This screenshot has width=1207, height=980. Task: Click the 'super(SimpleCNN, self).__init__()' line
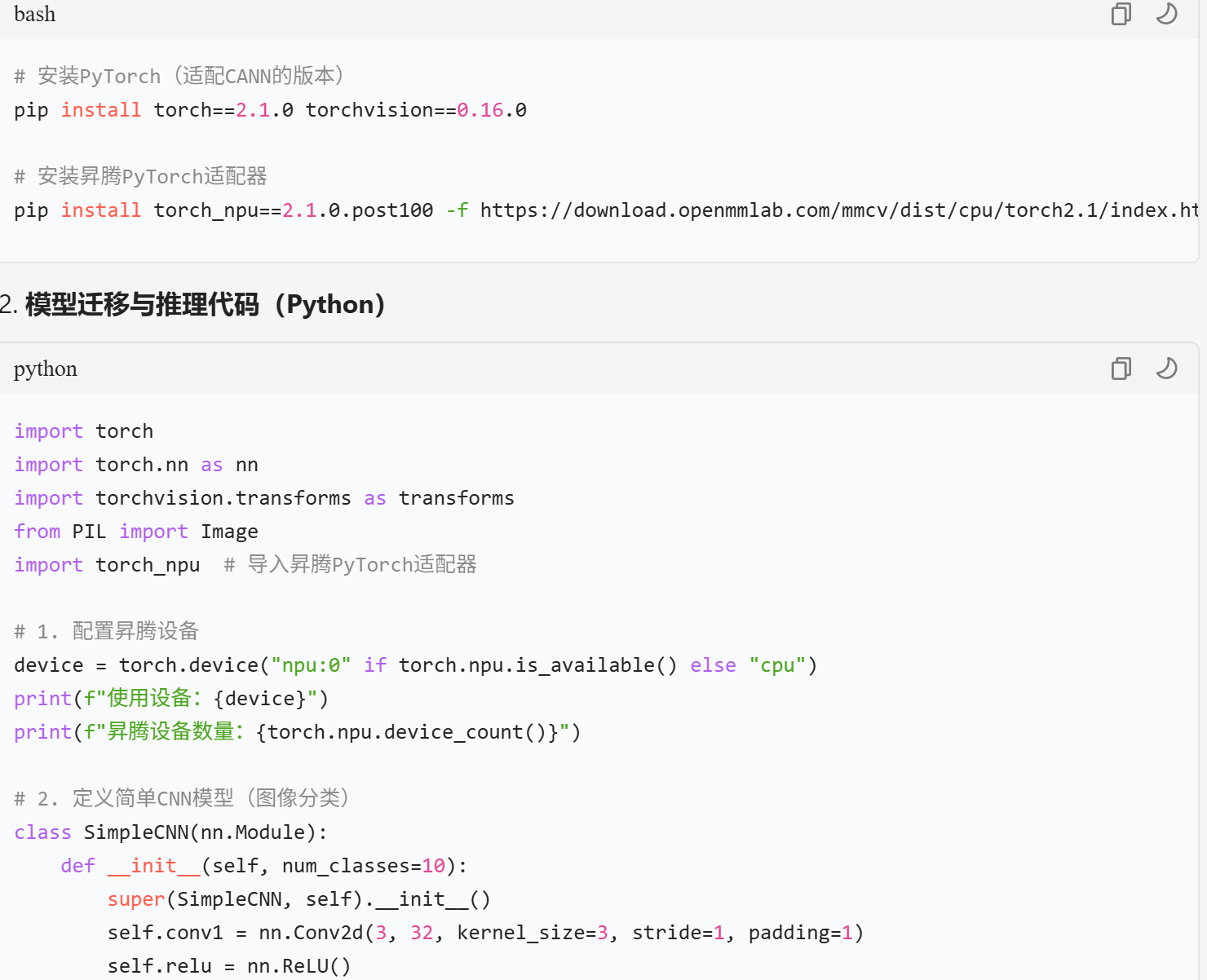click(x=299, y=899)
